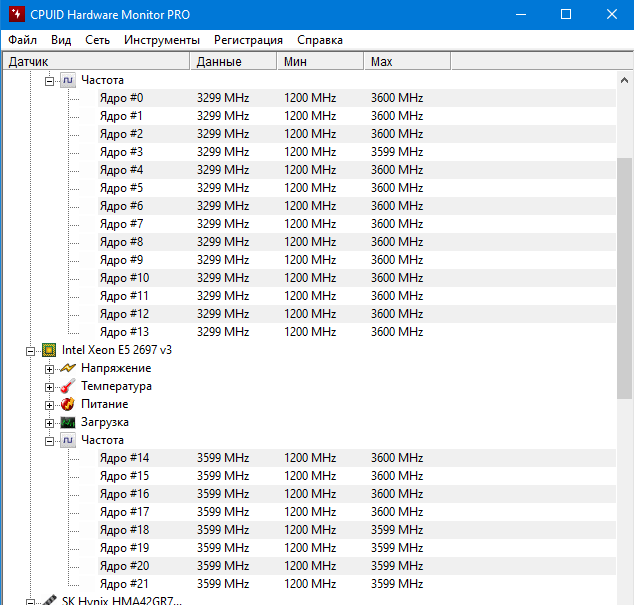634x605 pixels.
Task: Click the Загрузка label
Action: point(105,422)
